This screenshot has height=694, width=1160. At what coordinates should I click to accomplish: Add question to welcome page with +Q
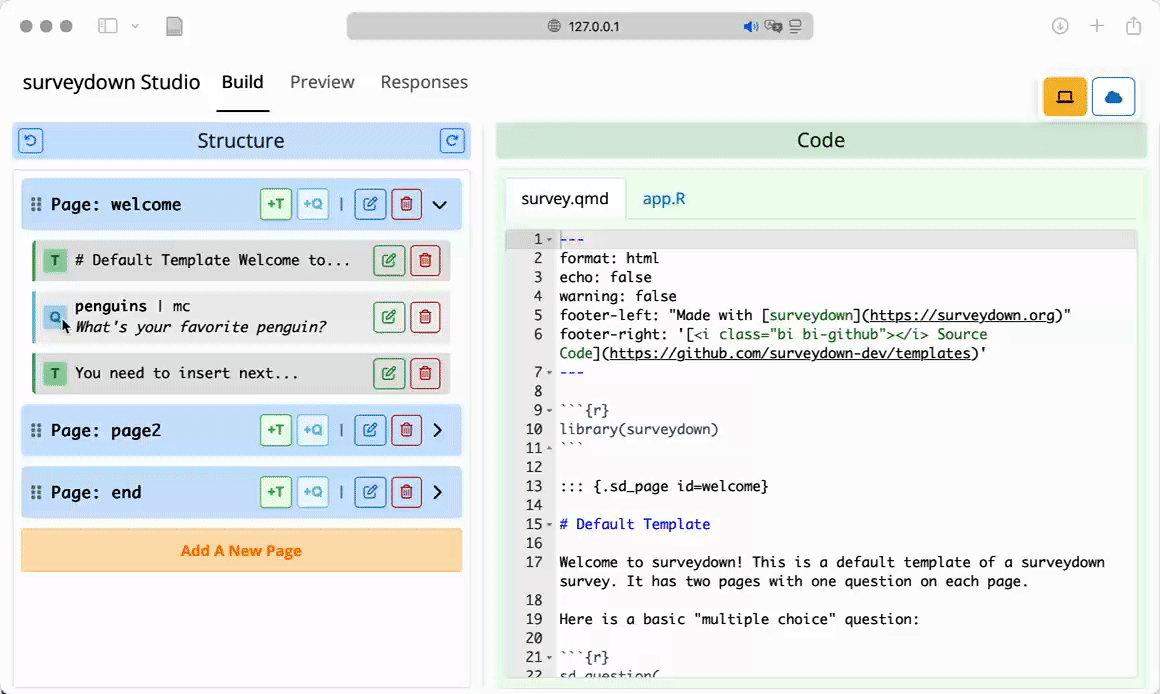tap(313, 204)
